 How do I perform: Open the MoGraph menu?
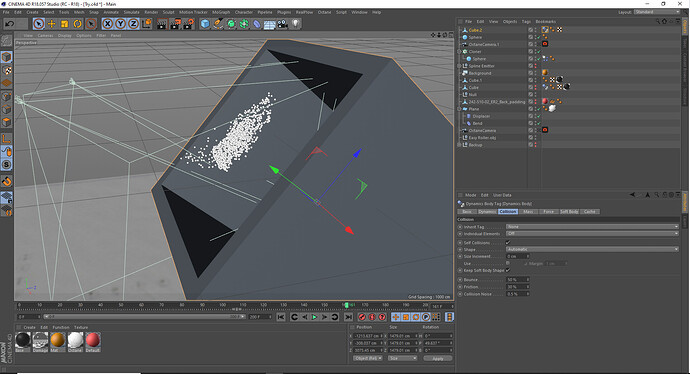pyautogui.click(x=221, y=12)
